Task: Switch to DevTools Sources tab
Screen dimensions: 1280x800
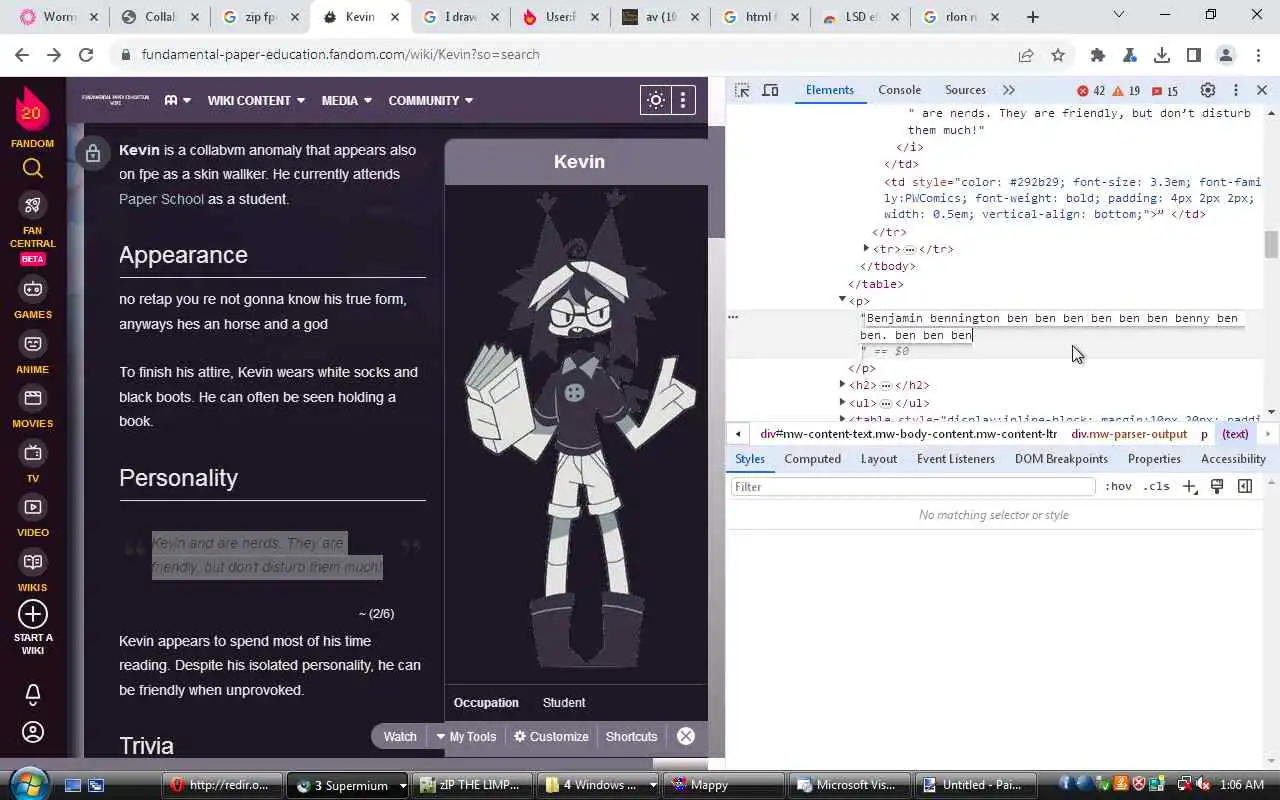Action: click(x=965, y=90)
